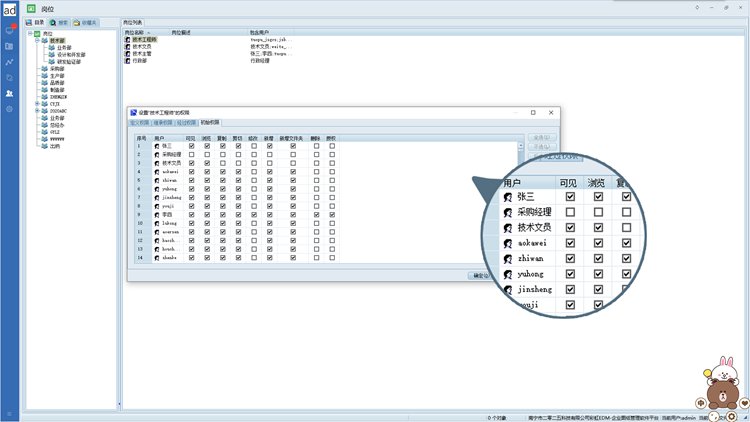
Task: Select the 初始权限 tab in the dialog
Action: click(211, 123)
